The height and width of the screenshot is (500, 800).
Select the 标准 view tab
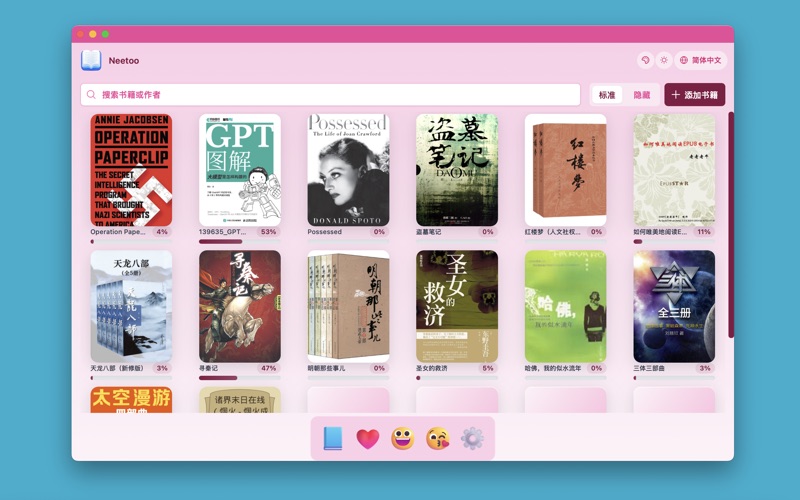pos(607,95)
